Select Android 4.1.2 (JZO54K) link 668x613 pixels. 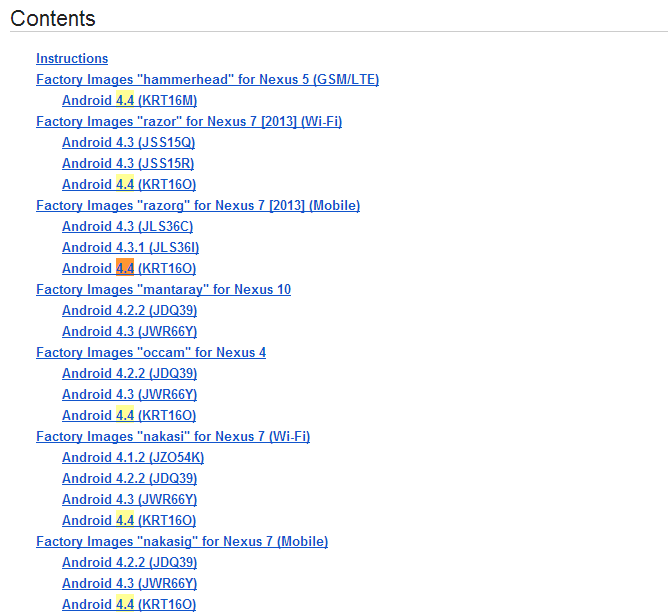133,457
